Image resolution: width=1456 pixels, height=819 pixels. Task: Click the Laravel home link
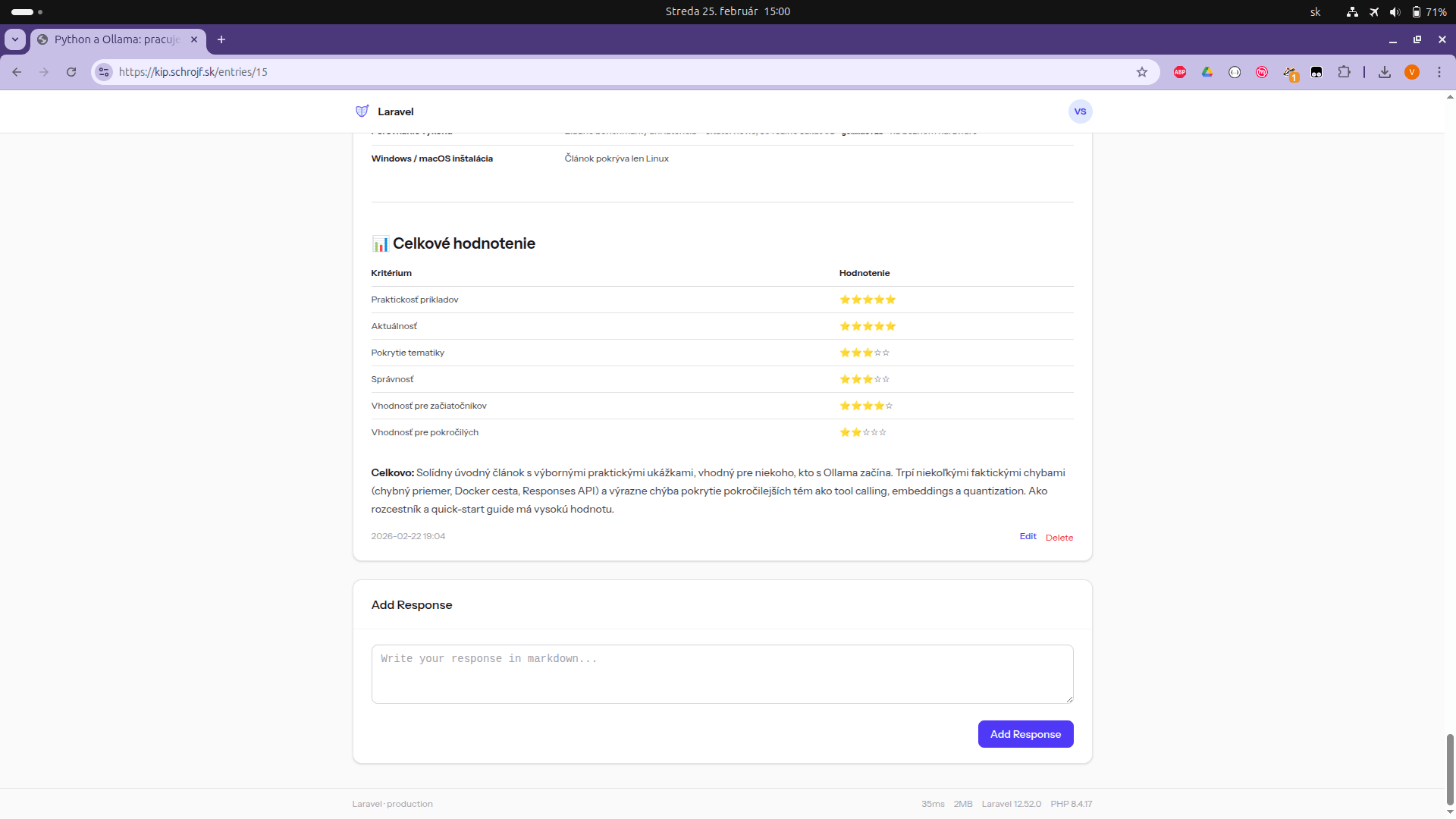396,111
